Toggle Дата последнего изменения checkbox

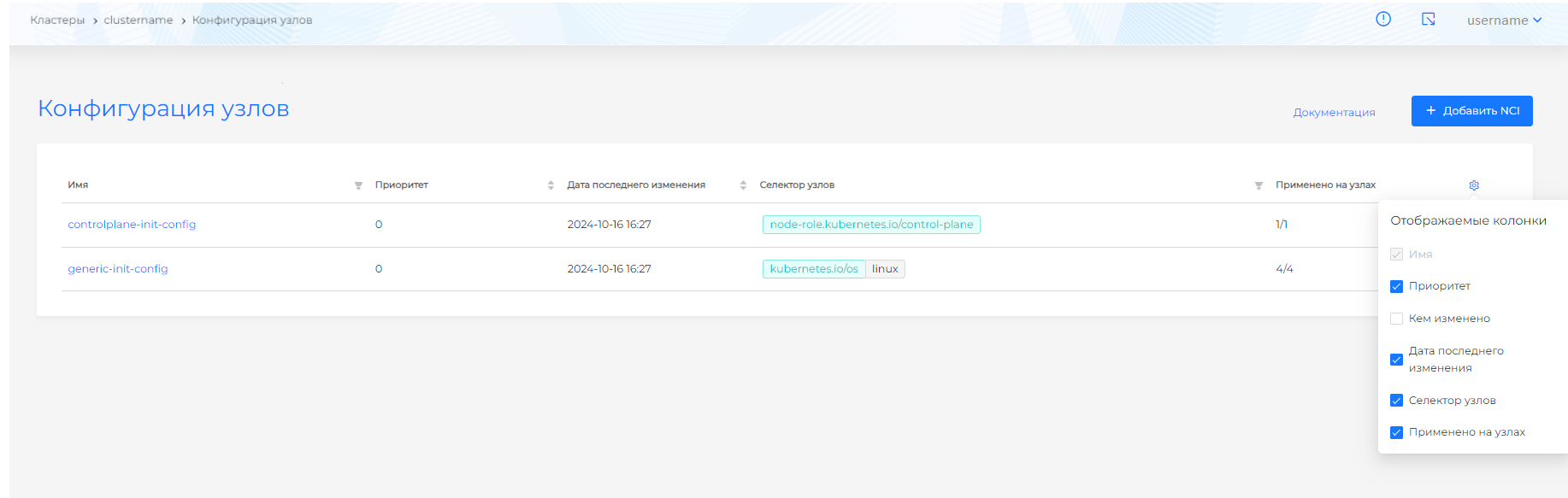pyautogui.click(x=1396, y=360)
